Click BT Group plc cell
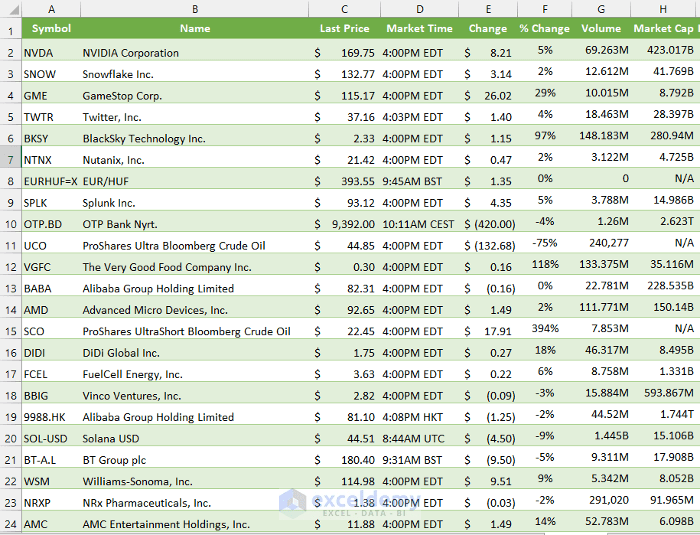This screenshot has width=700, height=535. 195,457
